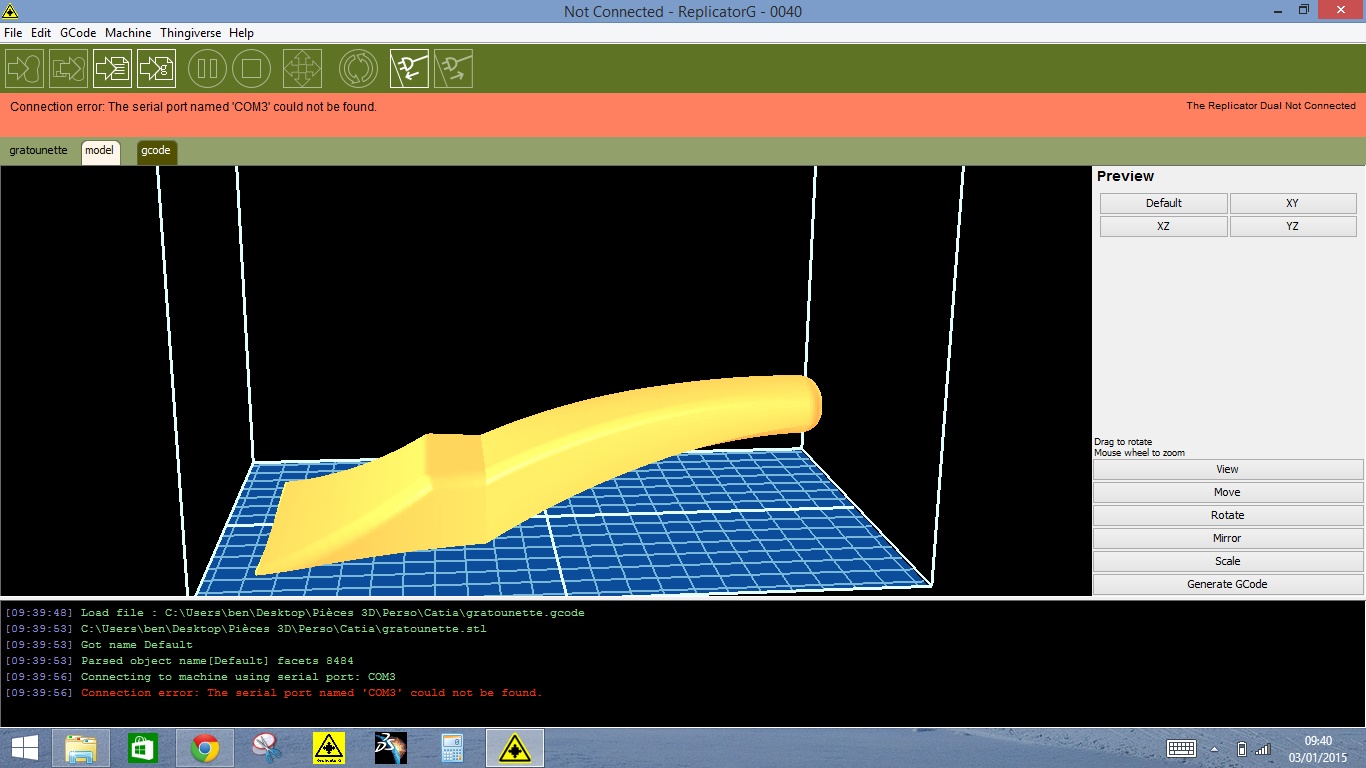Set preview to the YZ view
The width and height of the screenshot is (1366, 768).
1293,226
